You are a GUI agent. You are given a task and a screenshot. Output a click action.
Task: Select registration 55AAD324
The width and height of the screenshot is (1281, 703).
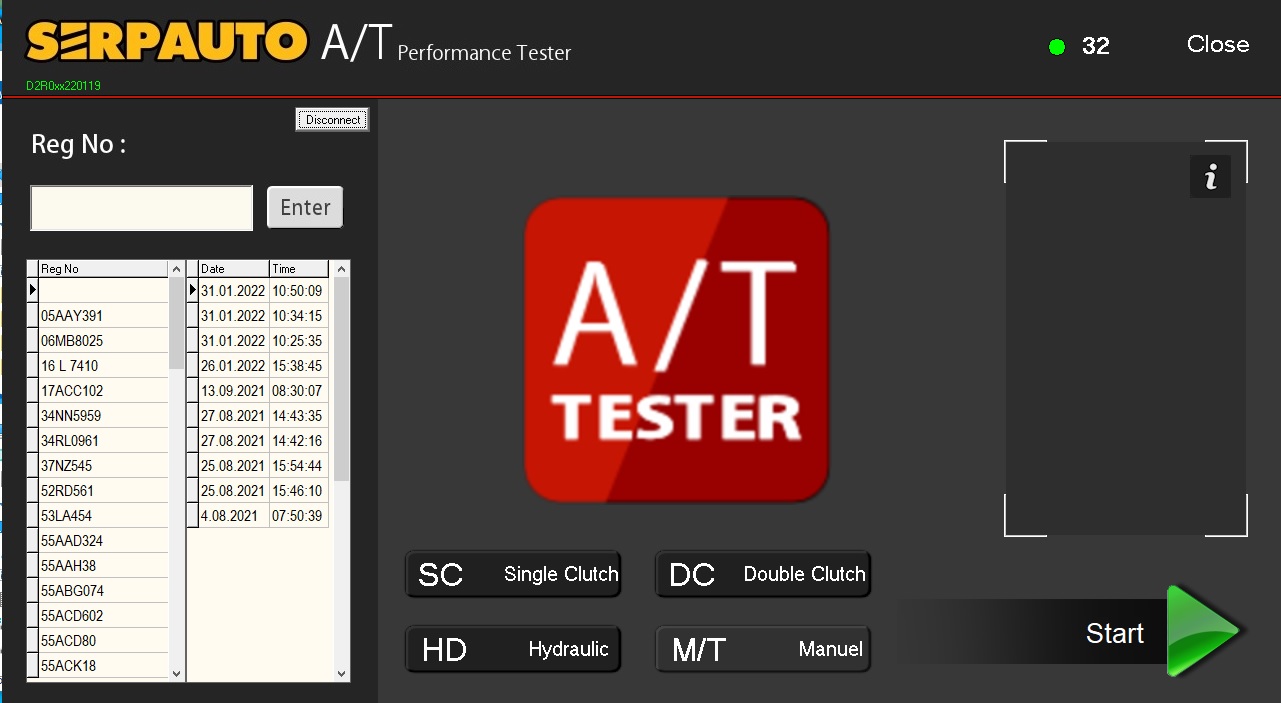coord(103,541)
